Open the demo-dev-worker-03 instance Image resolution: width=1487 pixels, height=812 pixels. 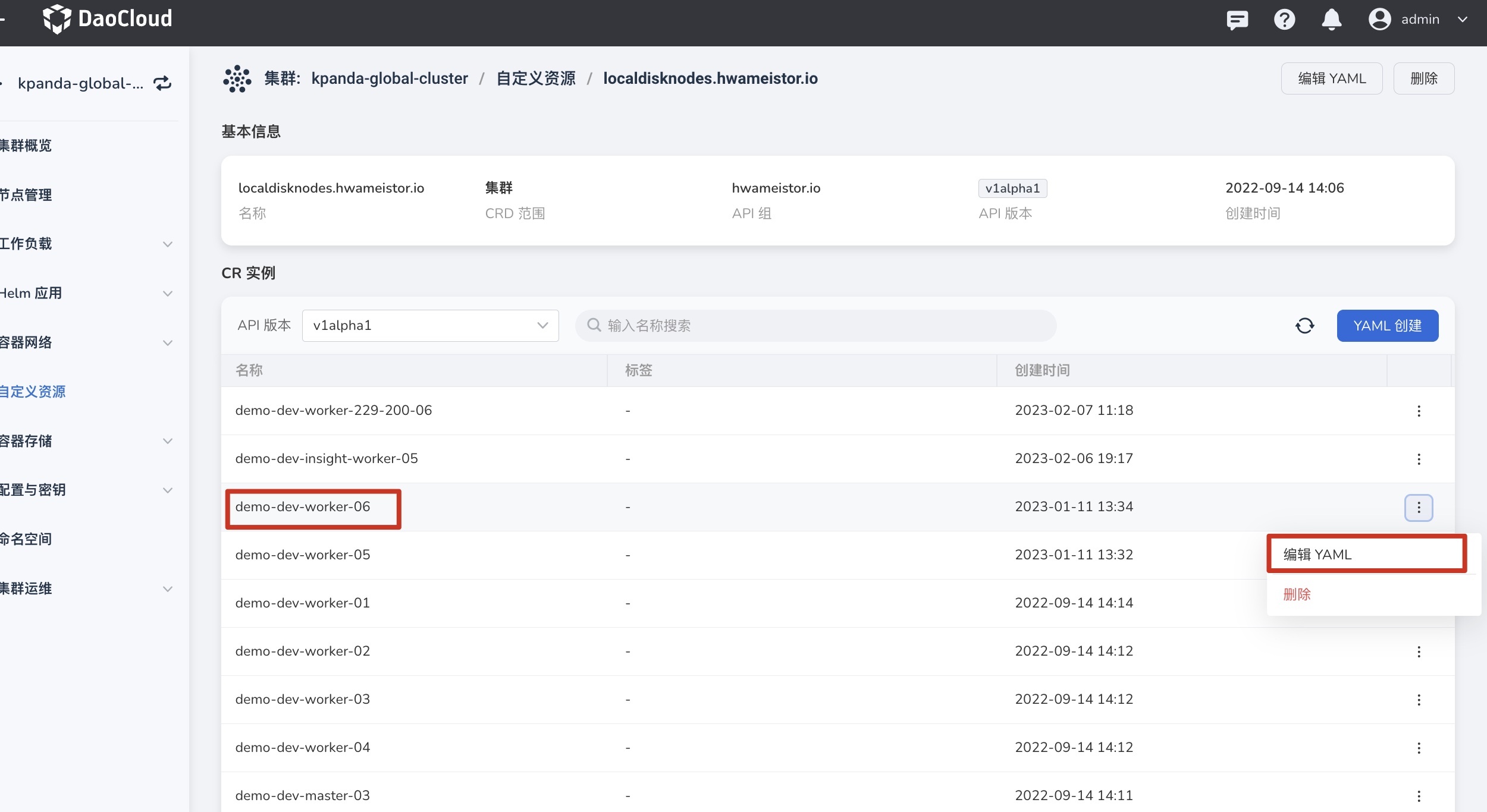pyautogui.click(x=303, y=699)
